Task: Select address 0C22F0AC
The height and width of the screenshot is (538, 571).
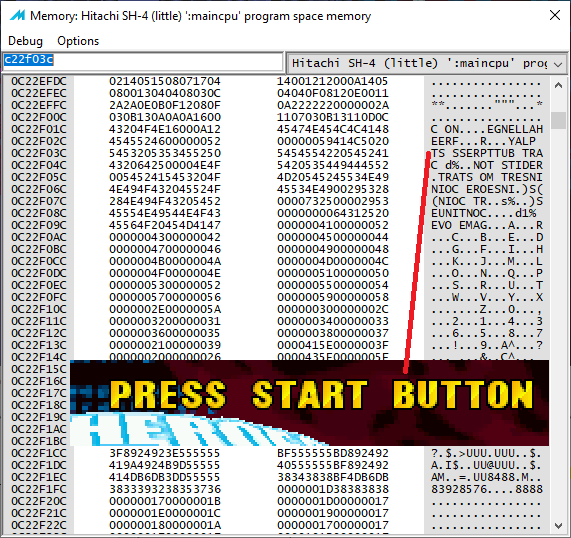Action: (x=39, y=237)
